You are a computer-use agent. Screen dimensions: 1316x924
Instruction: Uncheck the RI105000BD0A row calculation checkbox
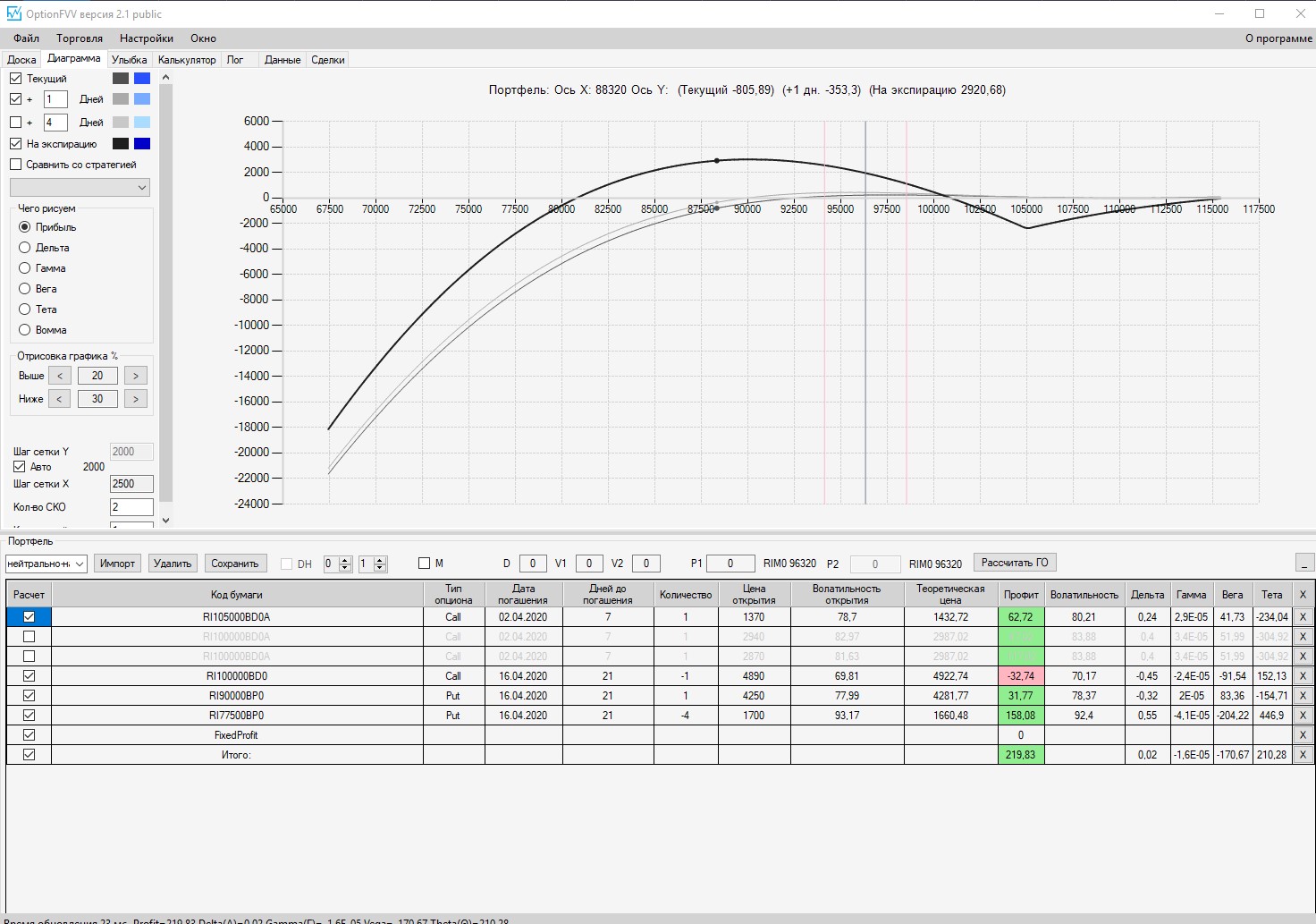click(x=30, y=617)
